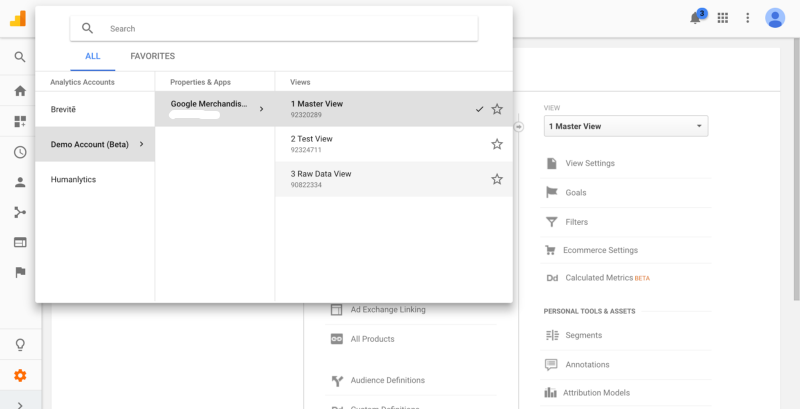This screenshot has height=409, width=800.
Task: Click the user account avatar
Action: pyautogui.click(x=775, y=18)
